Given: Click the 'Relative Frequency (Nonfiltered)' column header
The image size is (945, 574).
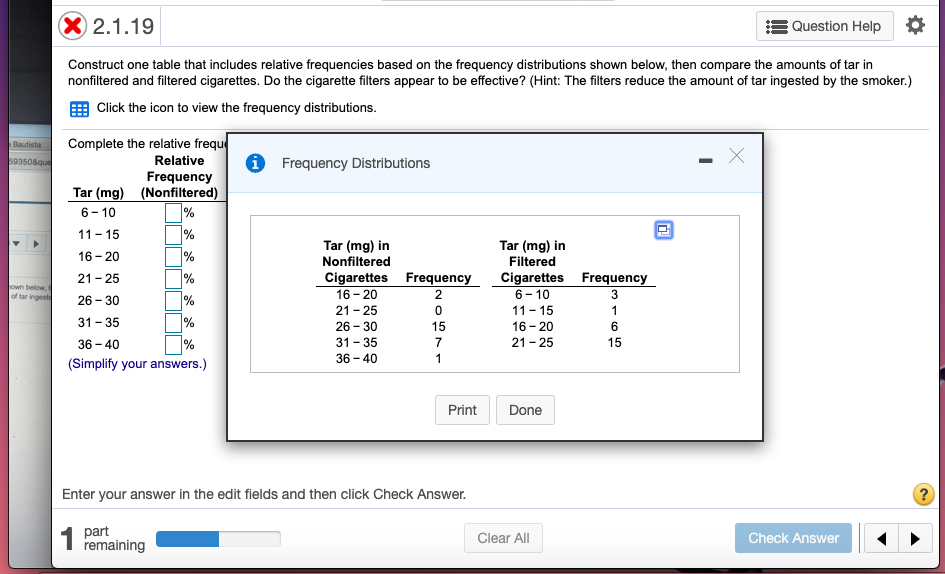Looking at the screenshot, I should pos(179,177).
